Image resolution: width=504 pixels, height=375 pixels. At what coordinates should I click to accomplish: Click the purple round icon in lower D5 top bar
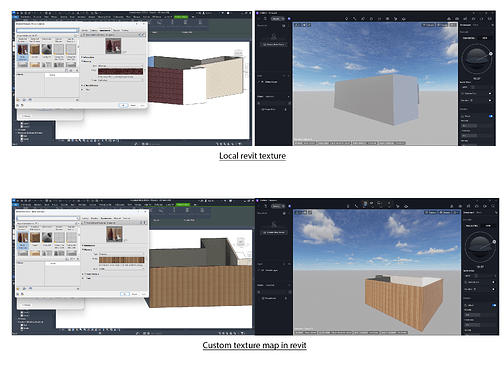[x=289, y=206]
